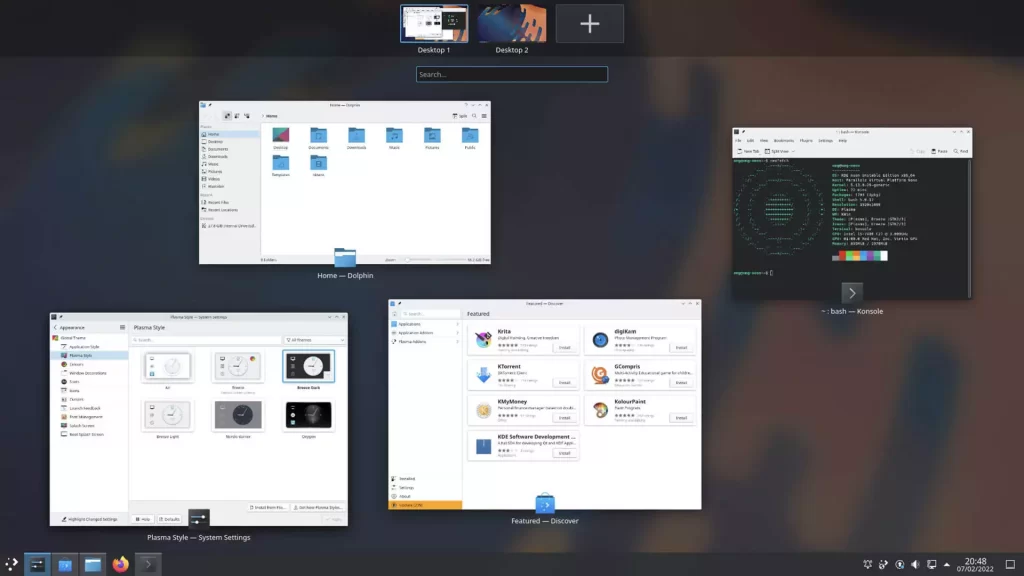Screen dimensions: 1024x576
Task: Open the Documents folder icon in Dolphin
Action: click(319, 135)
